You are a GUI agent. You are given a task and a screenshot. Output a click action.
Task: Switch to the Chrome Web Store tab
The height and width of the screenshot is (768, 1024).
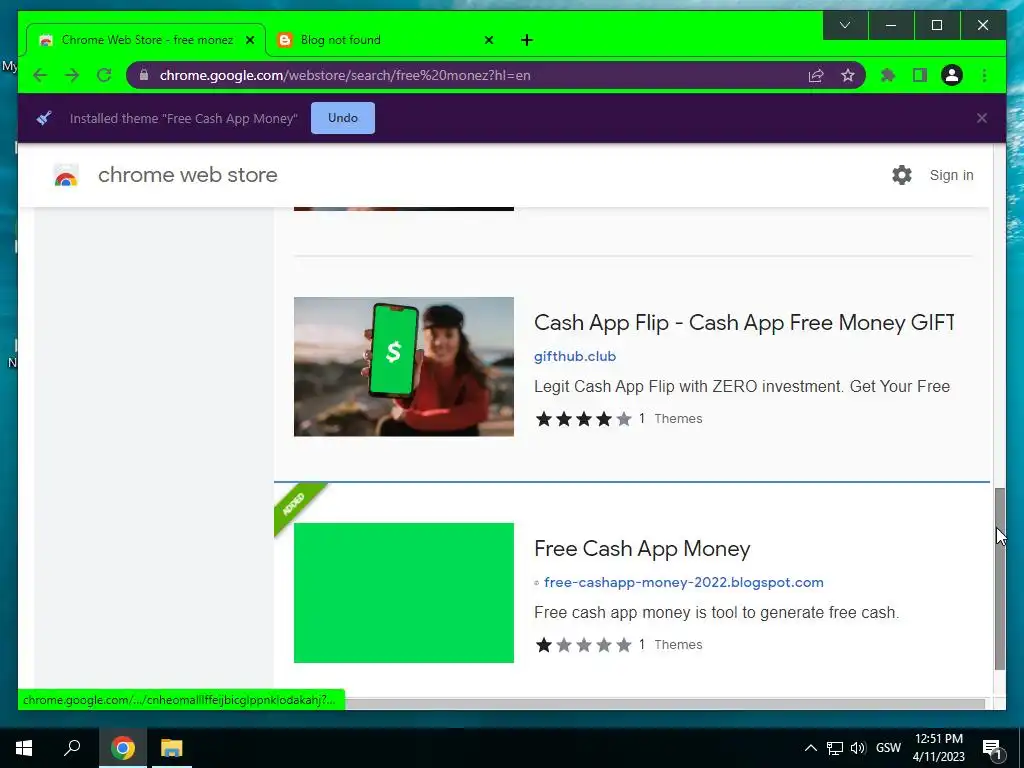(146, 40)
